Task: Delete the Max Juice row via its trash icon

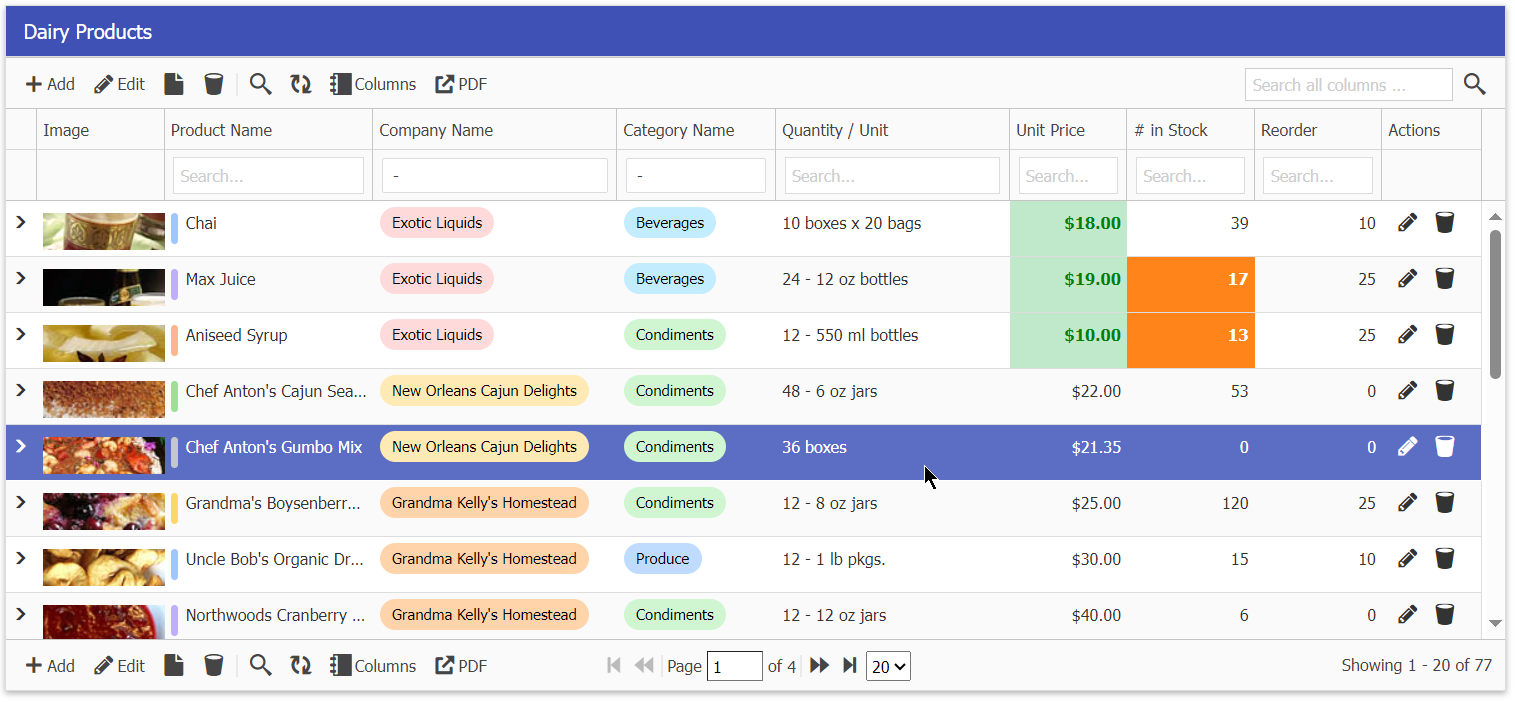Action: pos(1445,278)
